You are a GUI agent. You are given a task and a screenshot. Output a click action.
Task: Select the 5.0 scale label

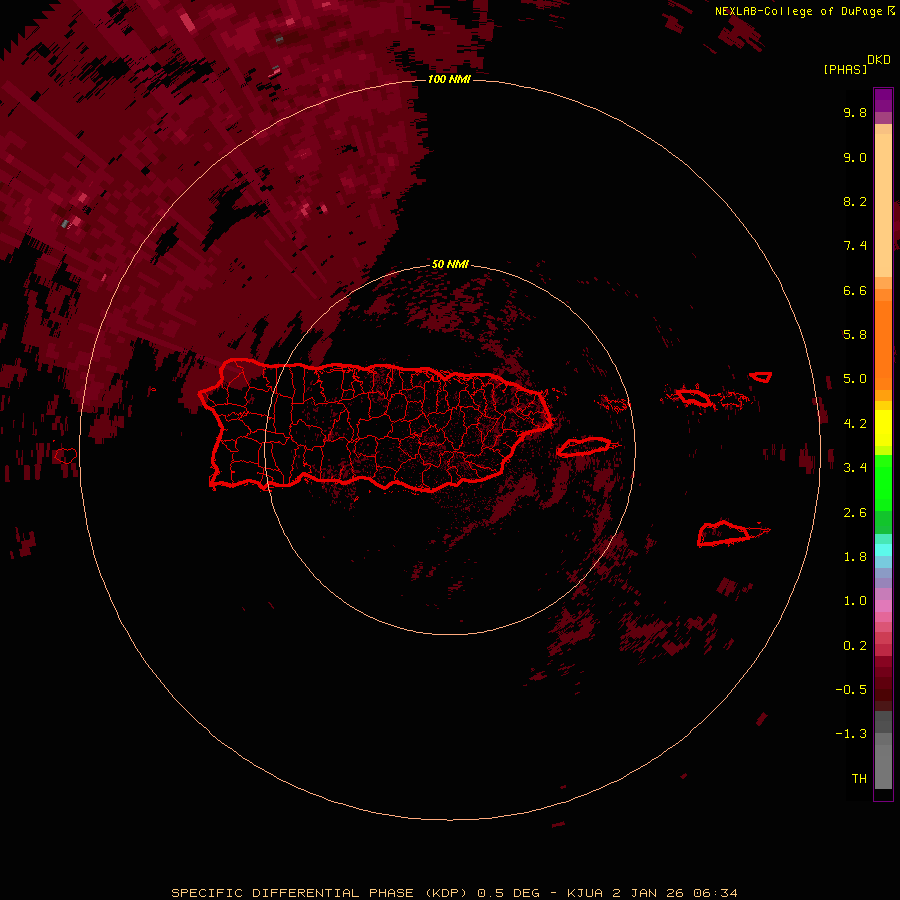pos(855,379)
